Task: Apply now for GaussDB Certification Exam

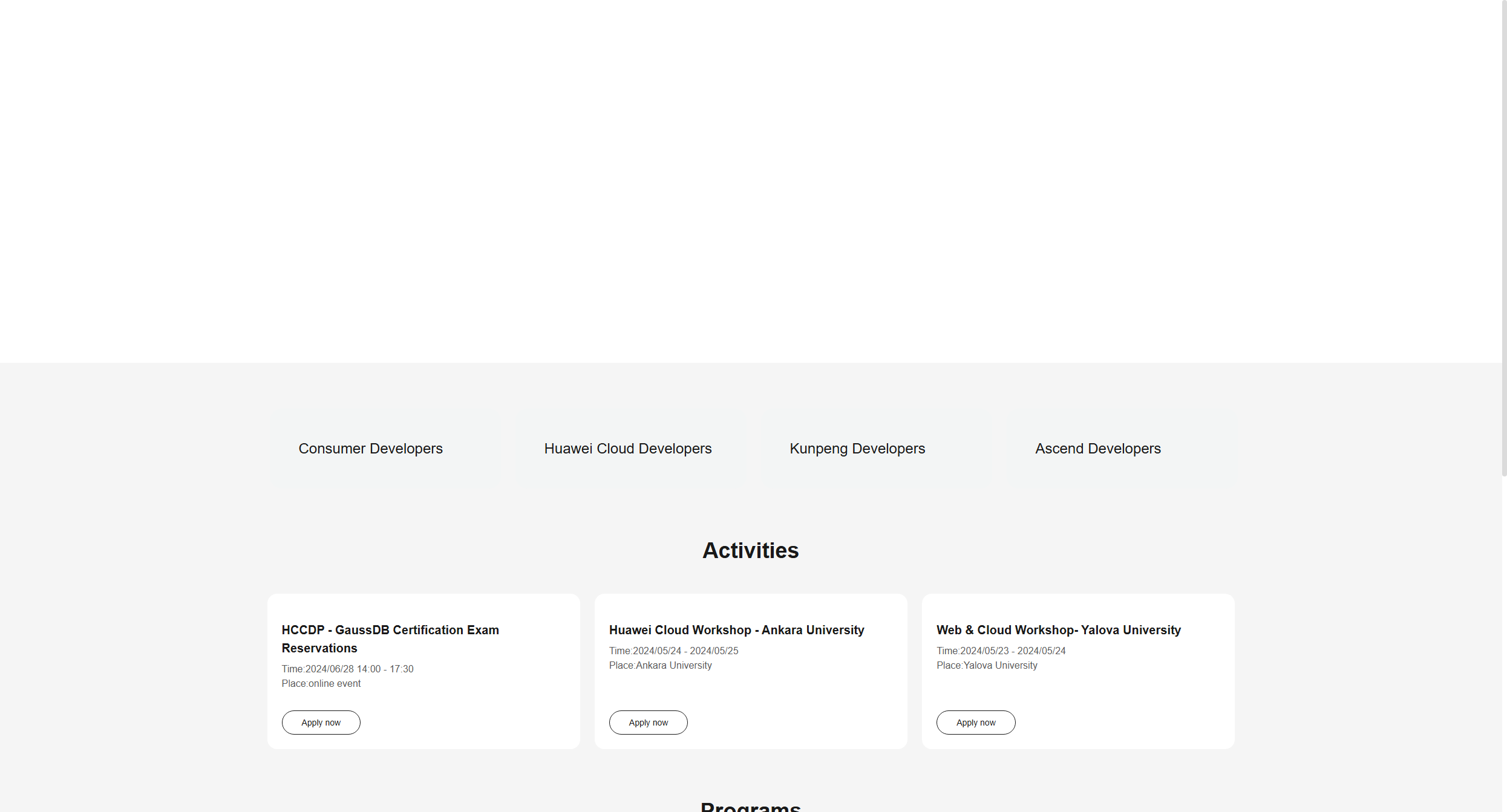Action: coord(321,723)
